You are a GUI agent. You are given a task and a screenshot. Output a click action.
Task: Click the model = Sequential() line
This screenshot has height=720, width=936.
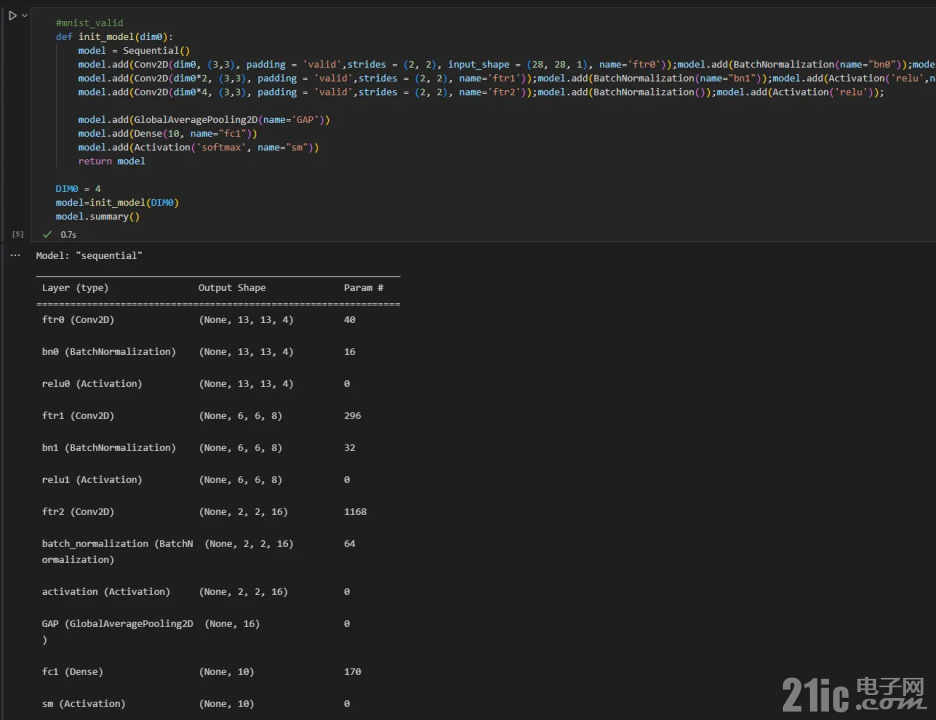tap(134, 51)
